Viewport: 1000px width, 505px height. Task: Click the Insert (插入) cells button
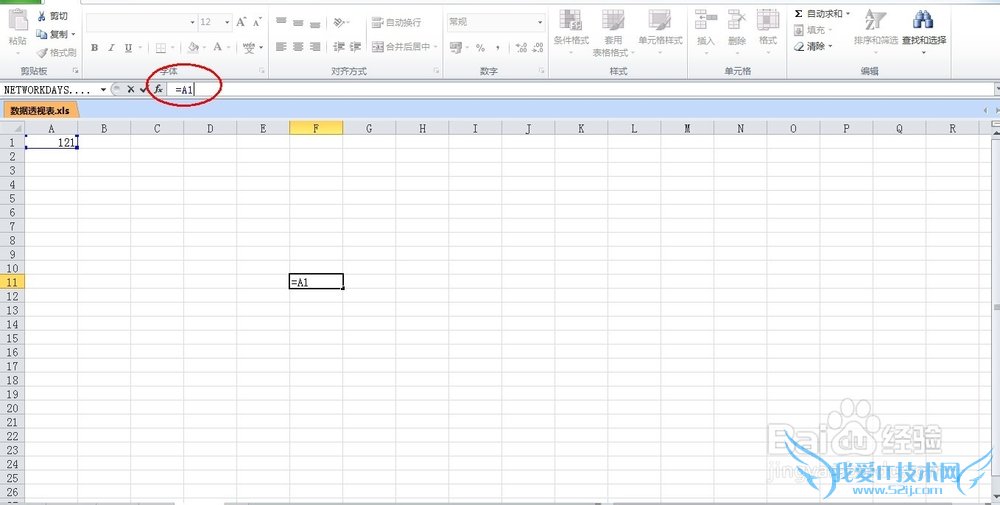(x=705, y=31)
